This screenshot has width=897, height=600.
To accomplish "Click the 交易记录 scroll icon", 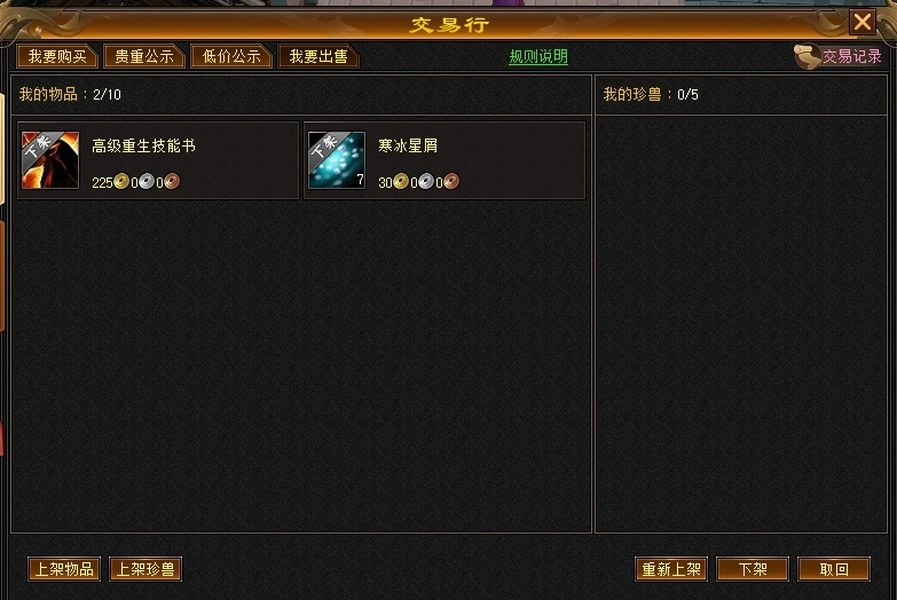I will pyautogui.click(x=807, y=57).
